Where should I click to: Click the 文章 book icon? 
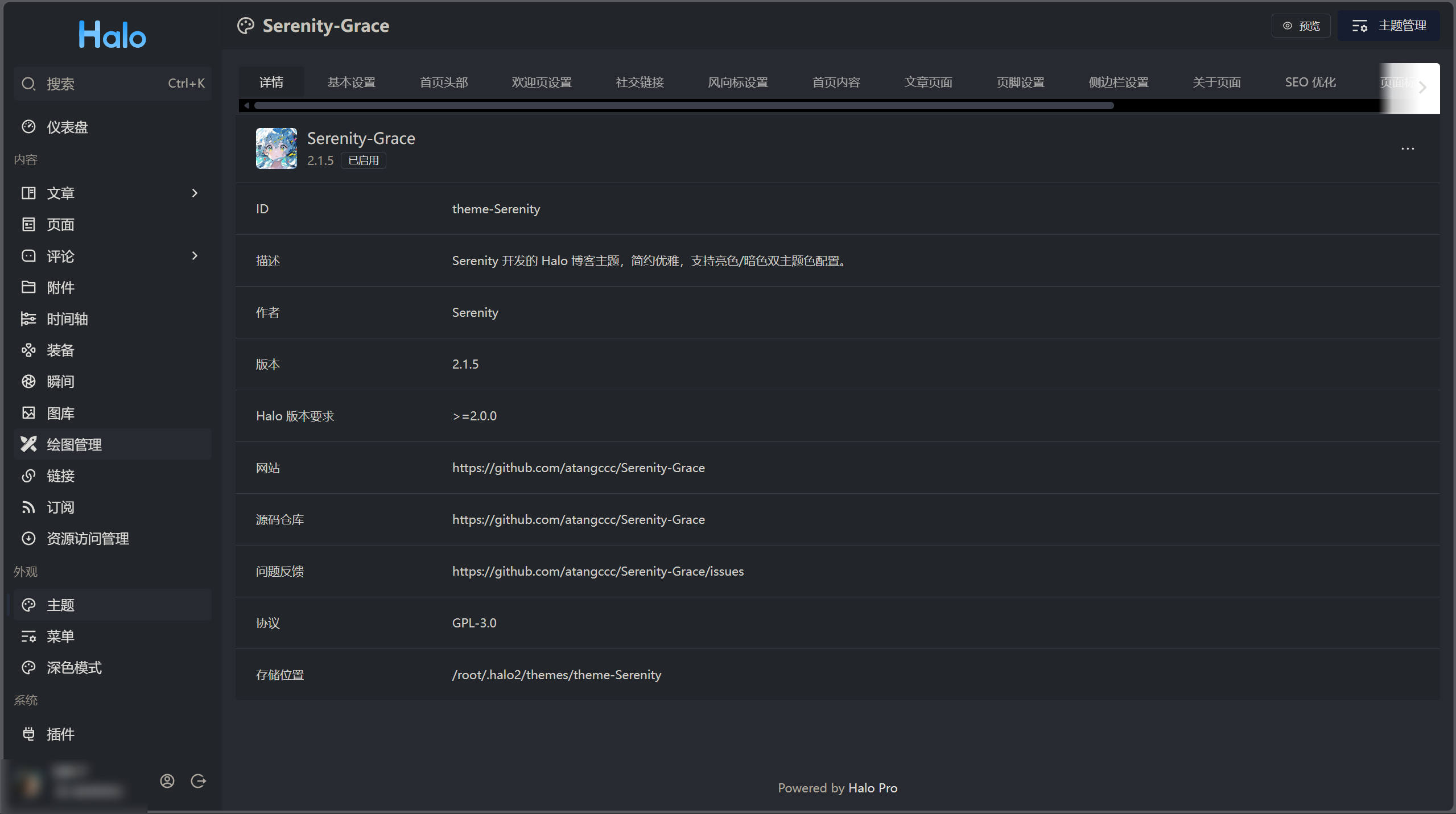pos(28,193)
